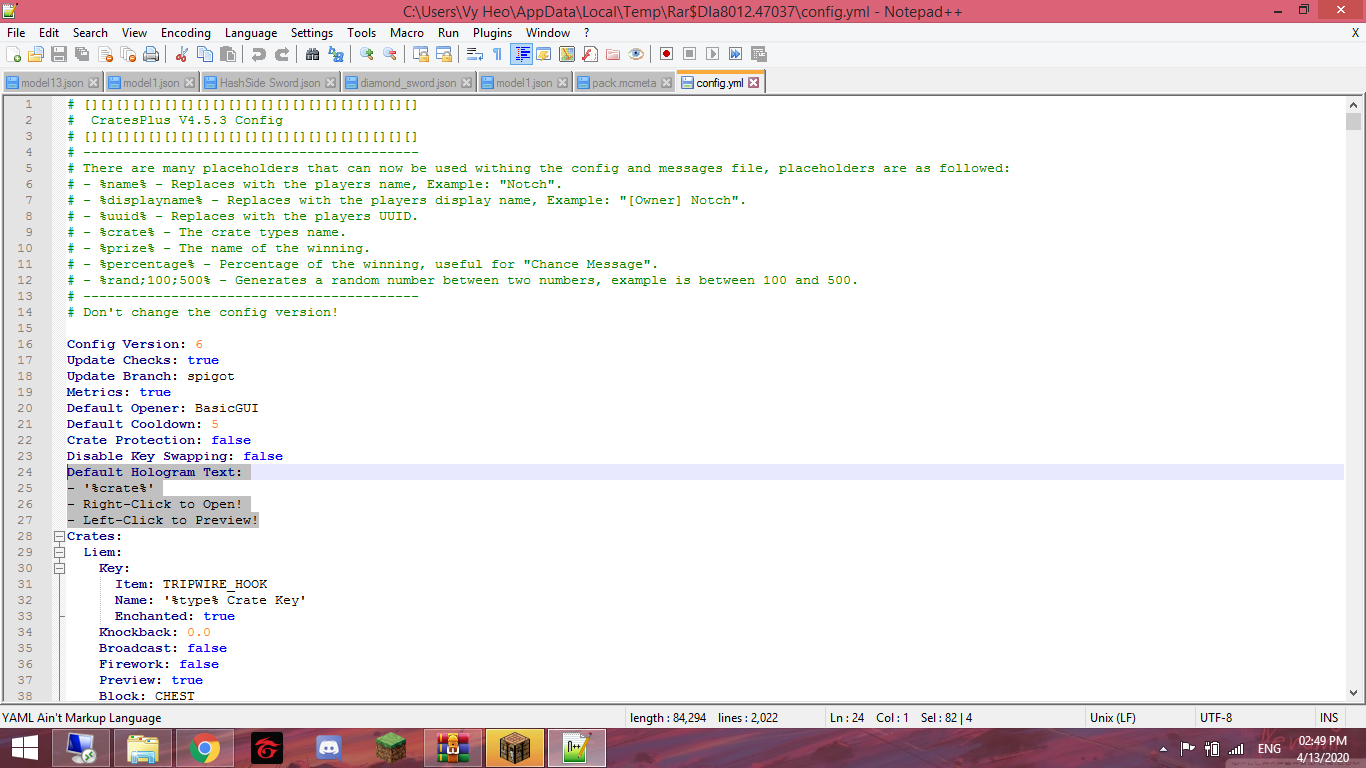
Task: Close the model13.json tab
Action: 94,83
